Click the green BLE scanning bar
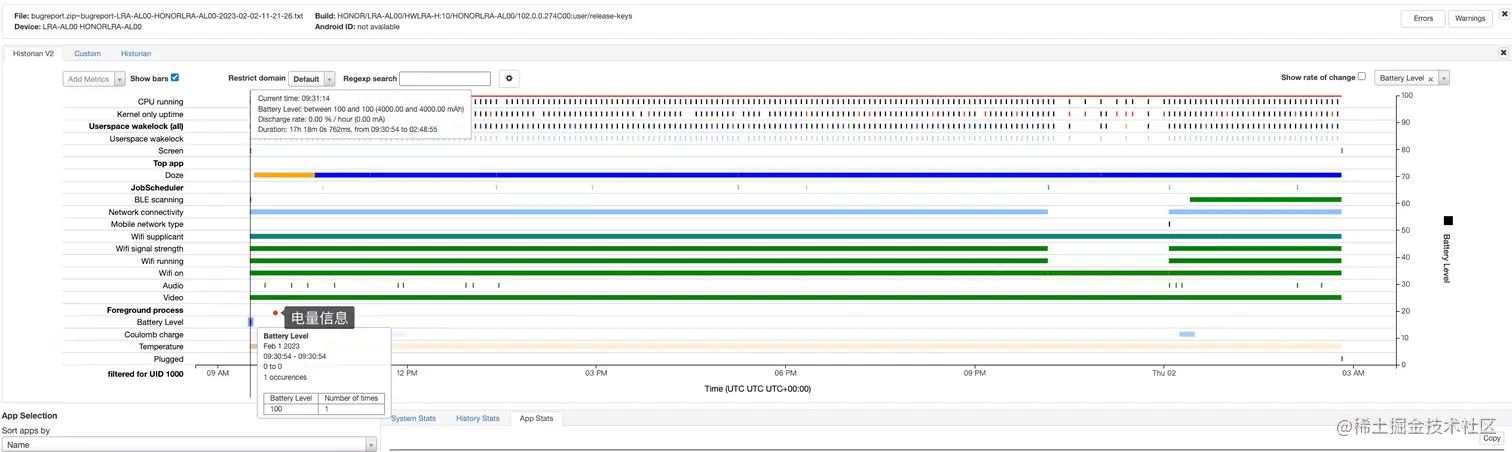Viewport: 1512px width, 452px height. 1265,200
